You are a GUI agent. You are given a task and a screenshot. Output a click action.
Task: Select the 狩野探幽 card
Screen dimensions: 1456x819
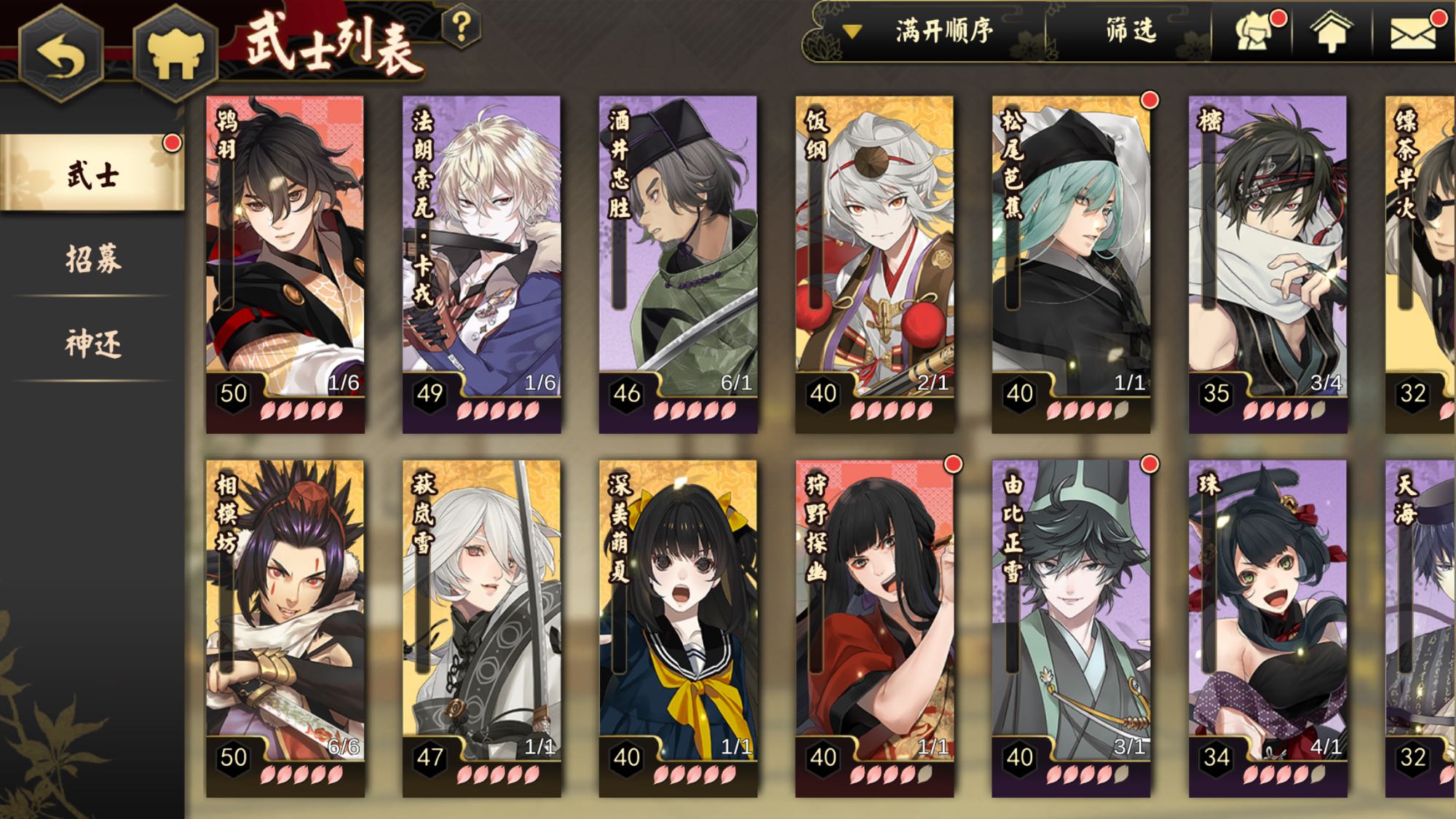click(x=875, y=628)
